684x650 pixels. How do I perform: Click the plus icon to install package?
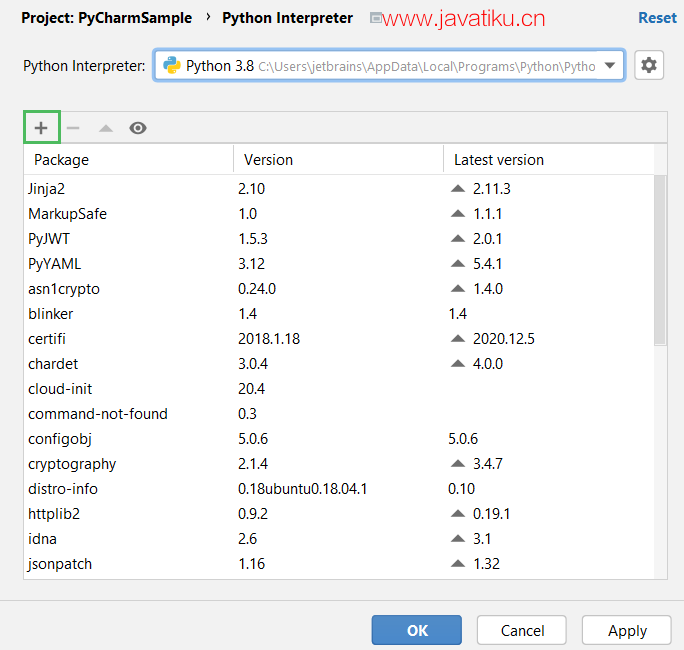pyautogui.click(x=41, y=128)
